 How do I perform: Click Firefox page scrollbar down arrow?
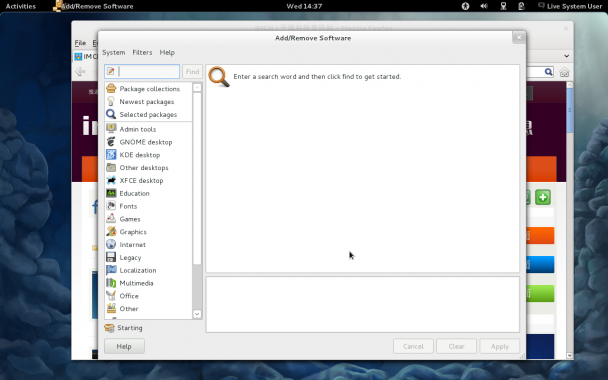pyautogui.click(x=569, y=355)
